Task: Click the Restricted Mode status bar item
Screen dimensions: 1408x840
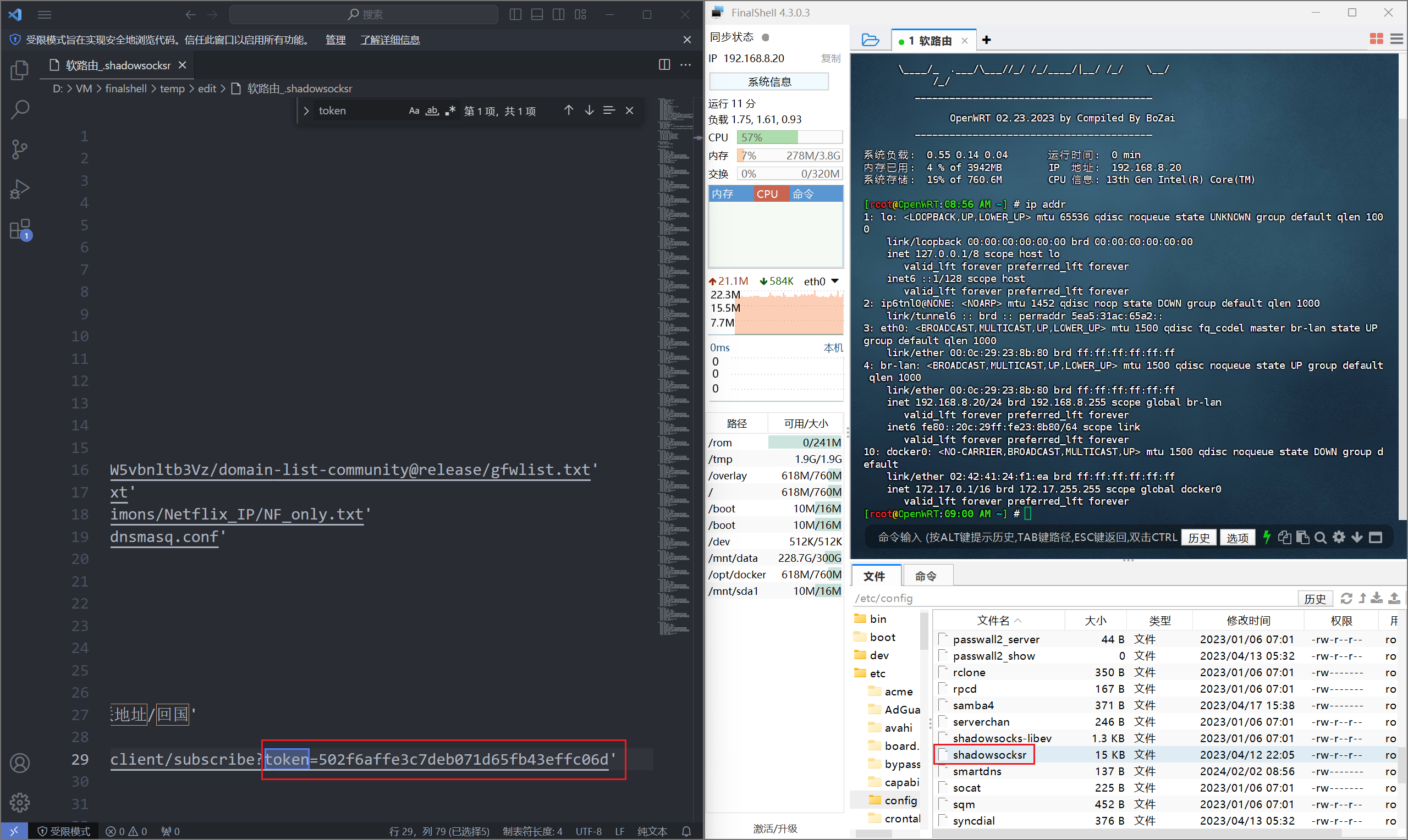Action: click(63, 831)
